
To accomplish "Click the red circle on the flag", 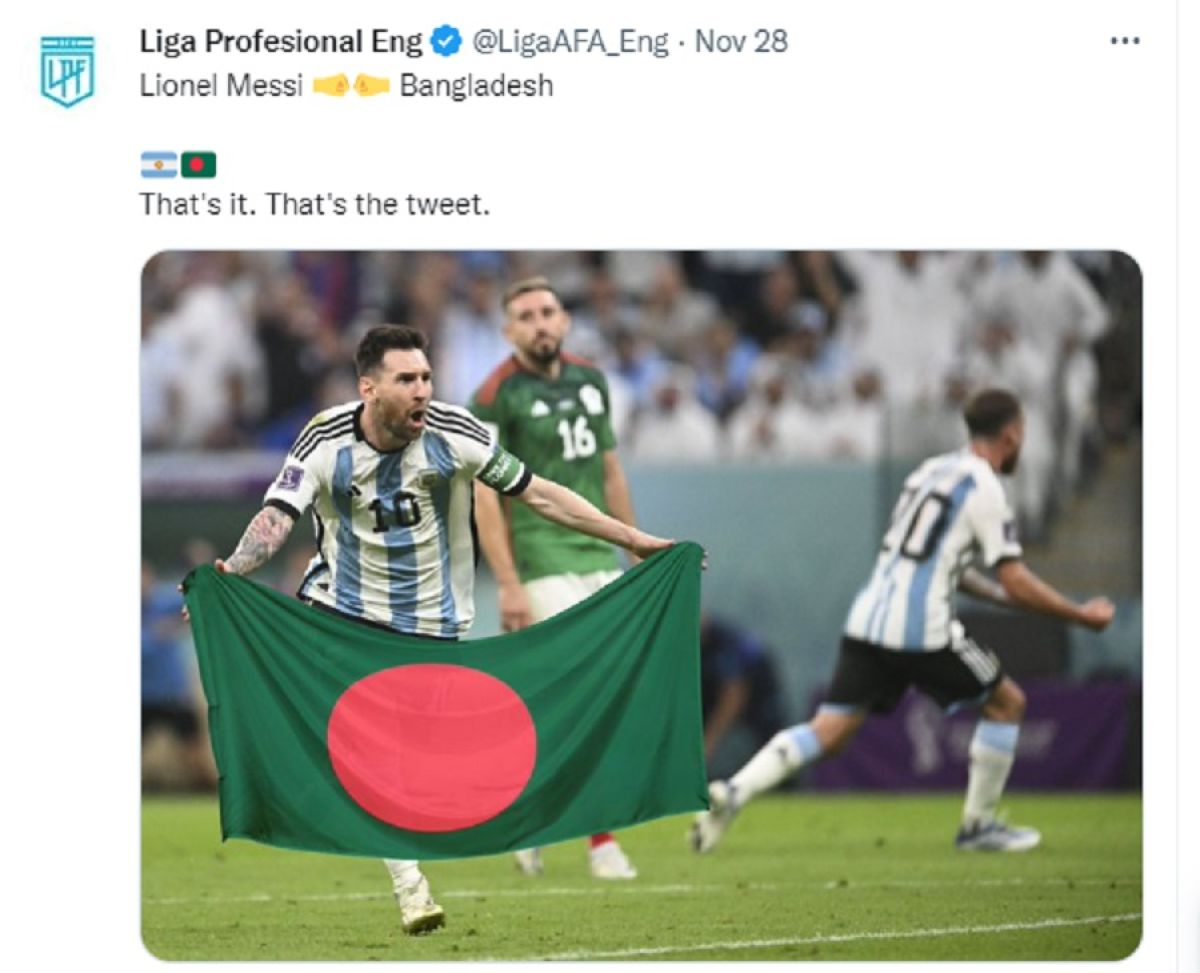I will [431, 748].
